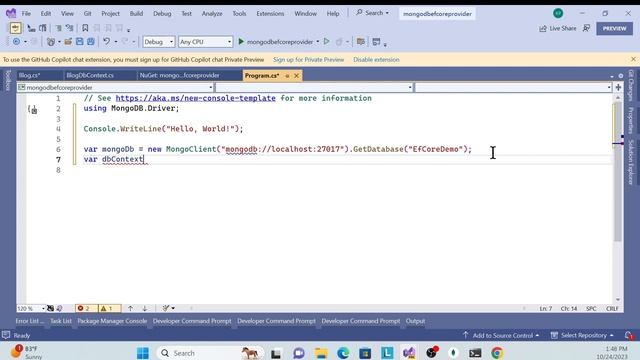This screenshot has width=640, height=360.
Task: Click the Live Share button
Action: [558, 28]
